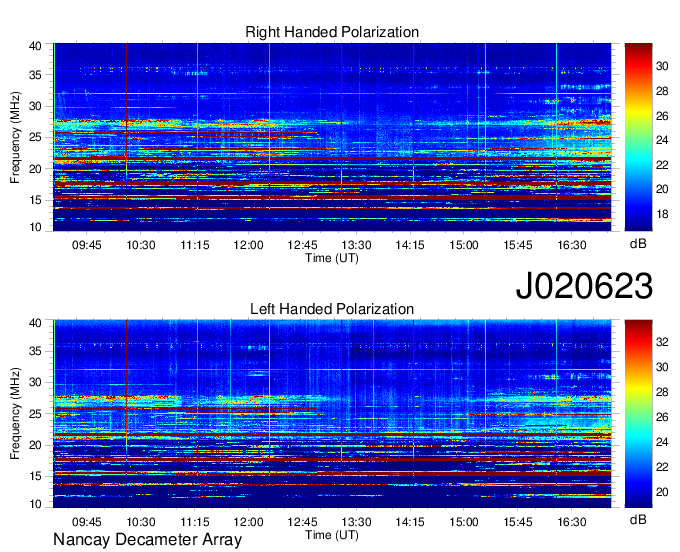Click the 14:15 time tick of the left-handed plot

coord(410,522)
